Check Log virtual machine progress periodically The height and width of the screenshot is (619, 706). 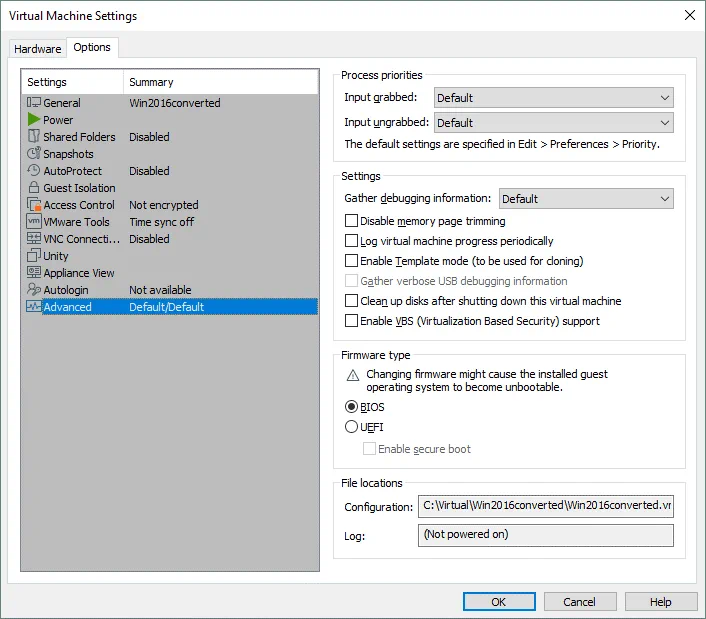351,241
